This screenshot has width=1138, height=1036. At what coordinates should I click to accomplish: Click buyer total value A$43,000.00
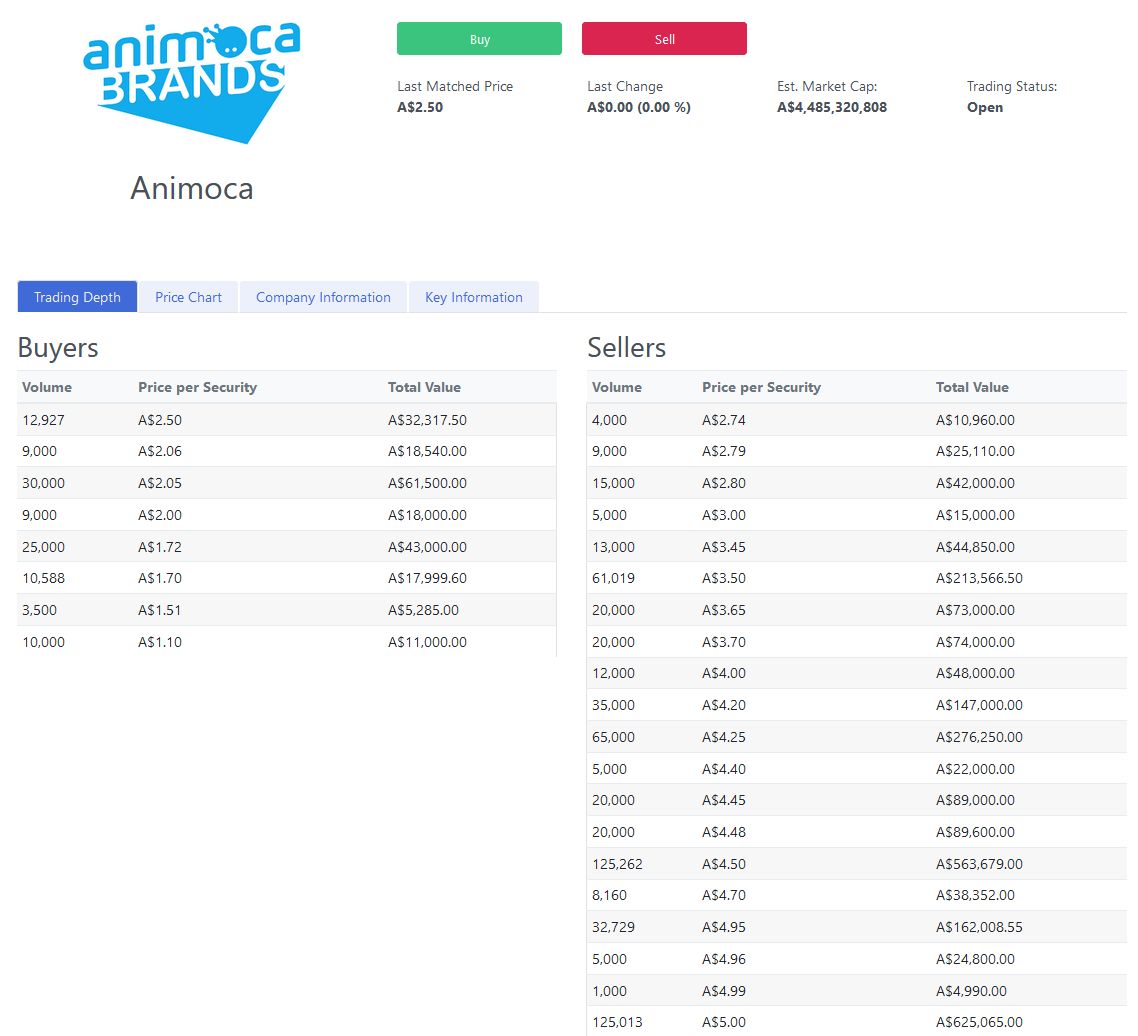[x=427, y=547]
